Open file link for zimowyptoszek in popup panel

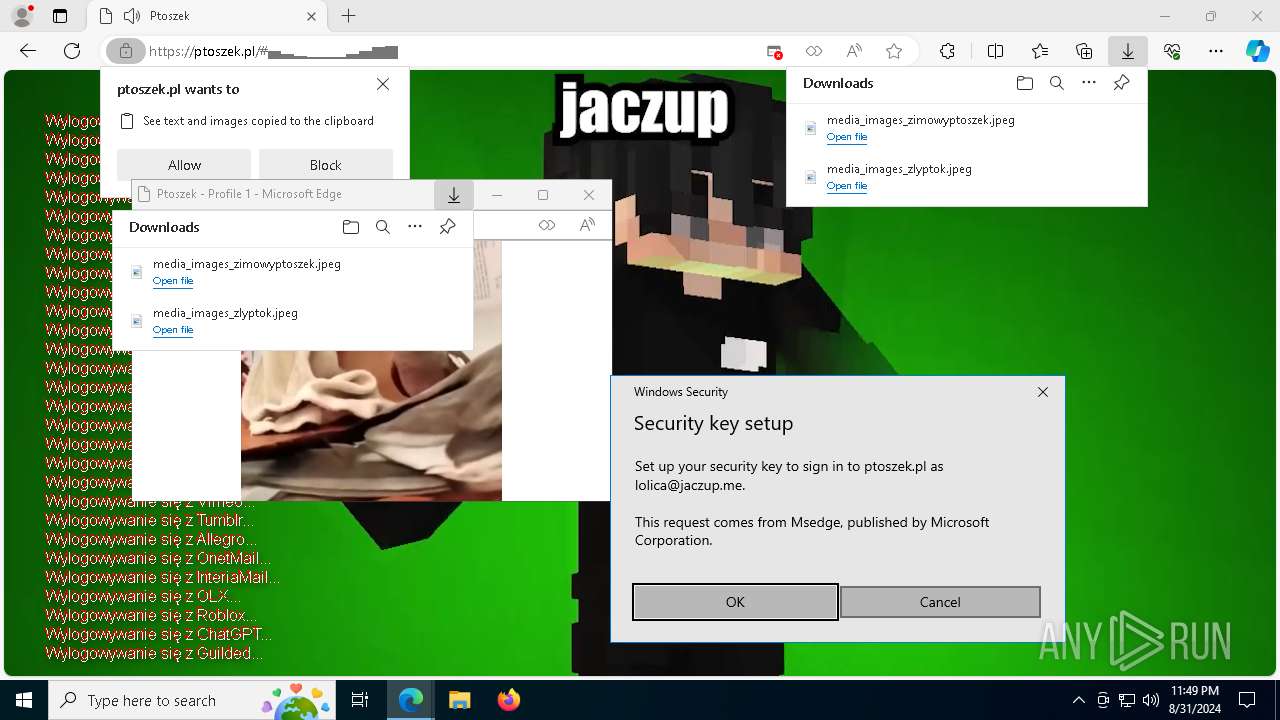[173, 281]
